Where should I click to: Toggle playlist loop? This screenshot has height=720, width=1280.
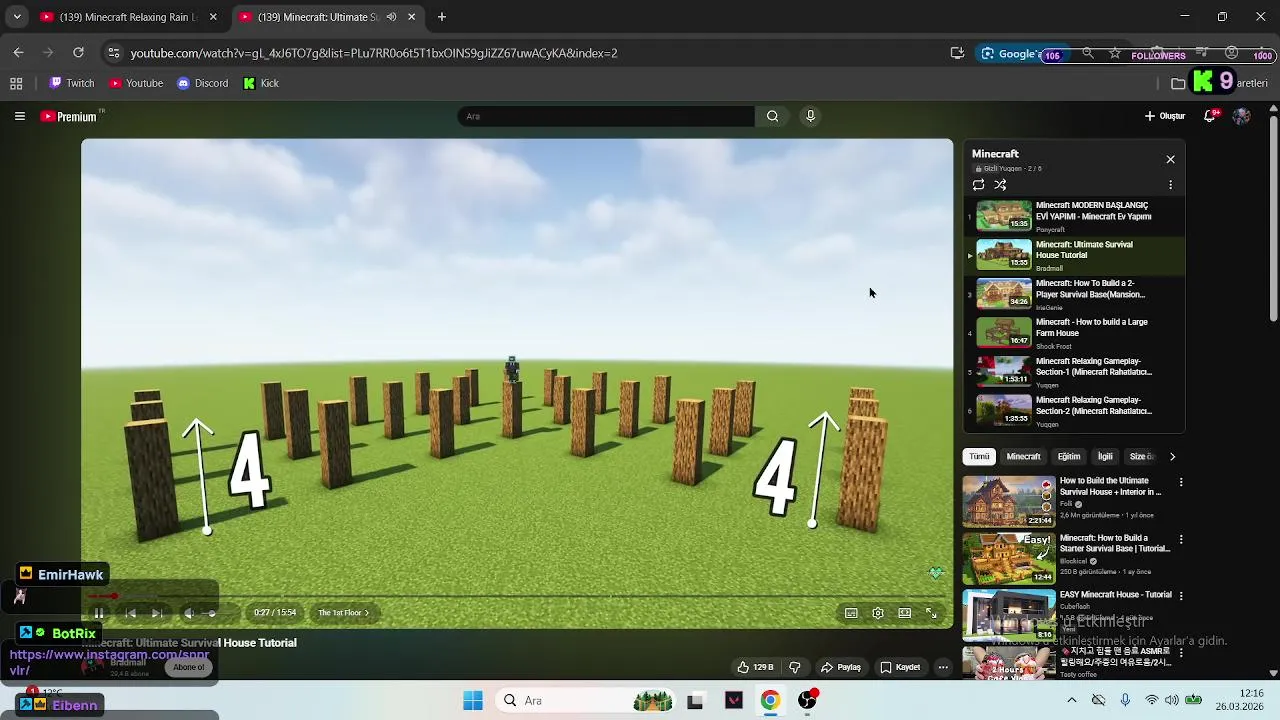[978, 185]
